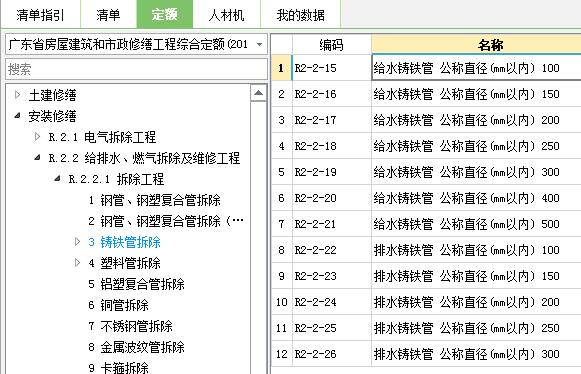This screenshot has height=374, width=581.
Task: Collapse R.2.2 给排水、燃气拆除及维修工程 node
Action: click(37, 158)
